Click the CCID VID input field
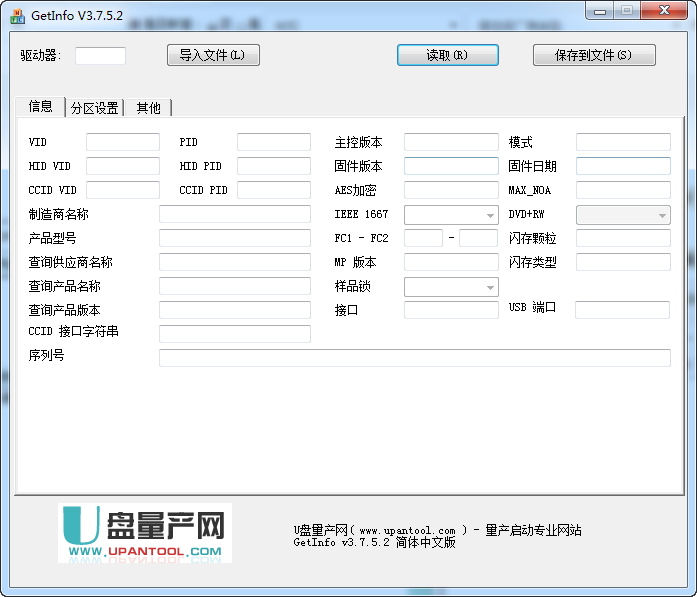The image size is (697, 597). click(x=123, y=190)
